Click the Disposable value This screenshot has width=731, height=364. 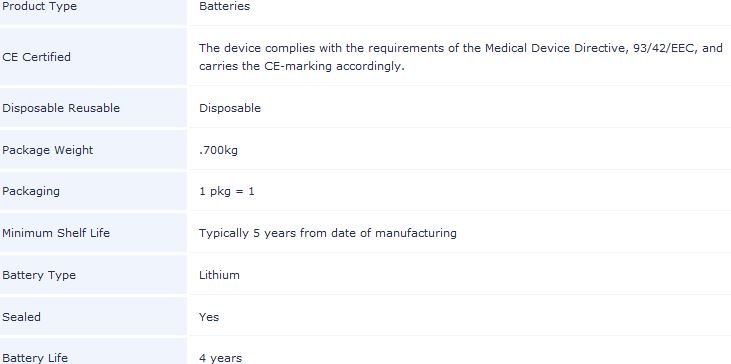click(230, 108)
